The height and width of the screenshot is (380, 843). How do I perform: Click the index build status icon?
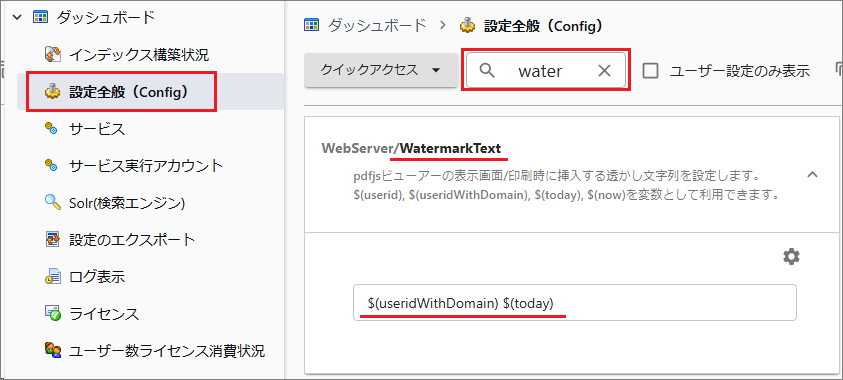(x=53, y=54)
